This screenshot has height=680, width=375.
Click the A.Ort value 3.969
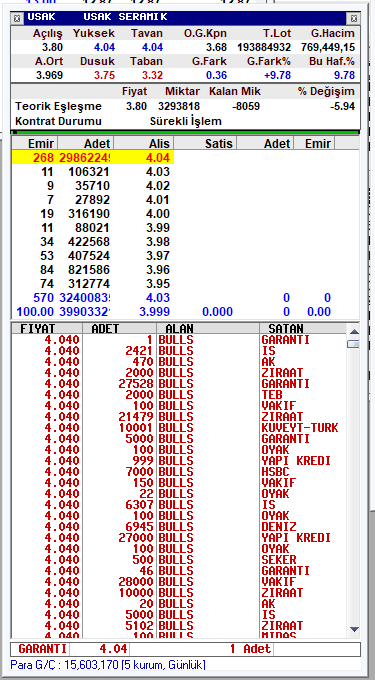coord(49,75)
